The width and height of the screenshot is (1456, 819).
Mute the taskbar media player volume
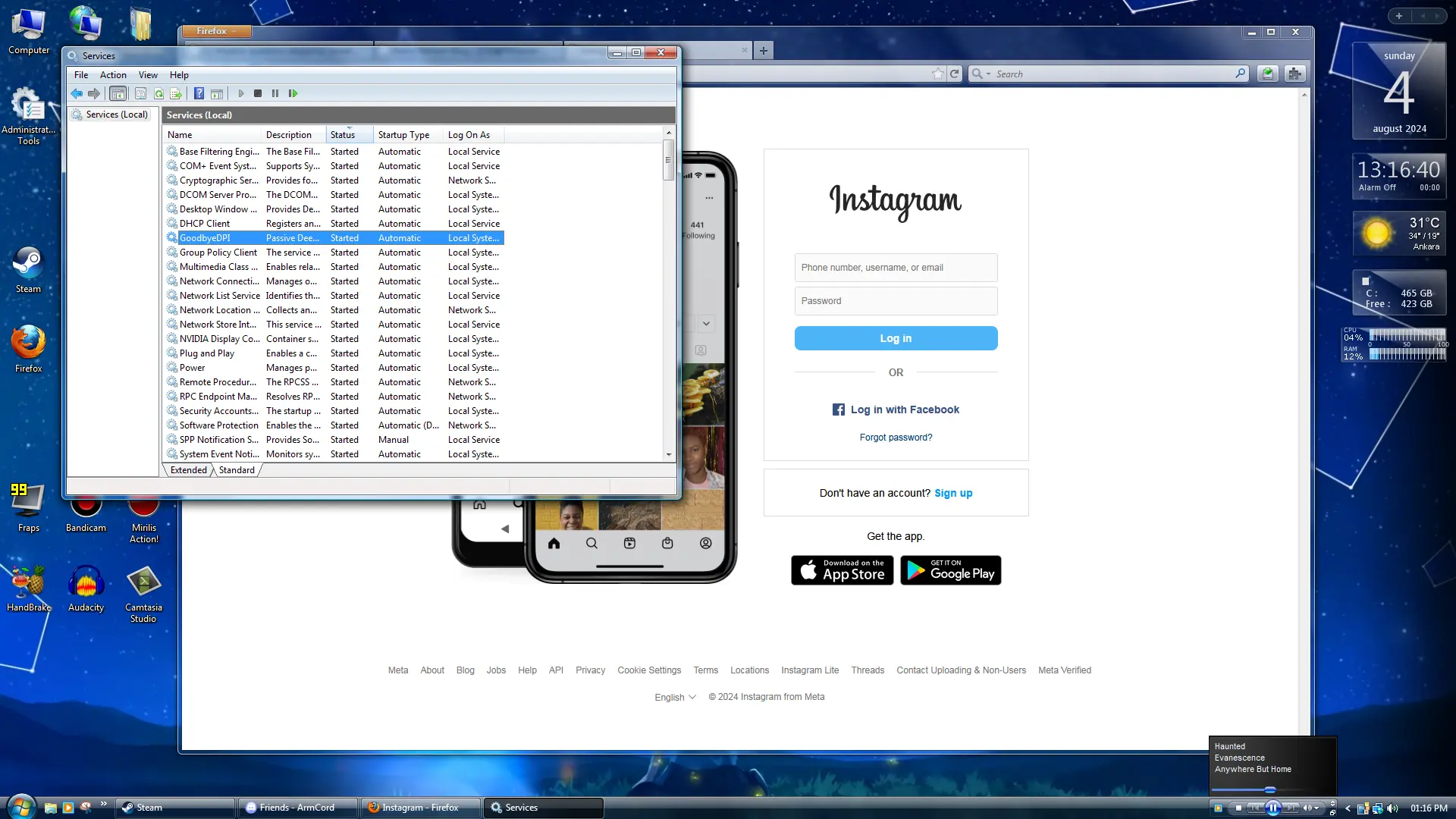(x=1307, y=808)
